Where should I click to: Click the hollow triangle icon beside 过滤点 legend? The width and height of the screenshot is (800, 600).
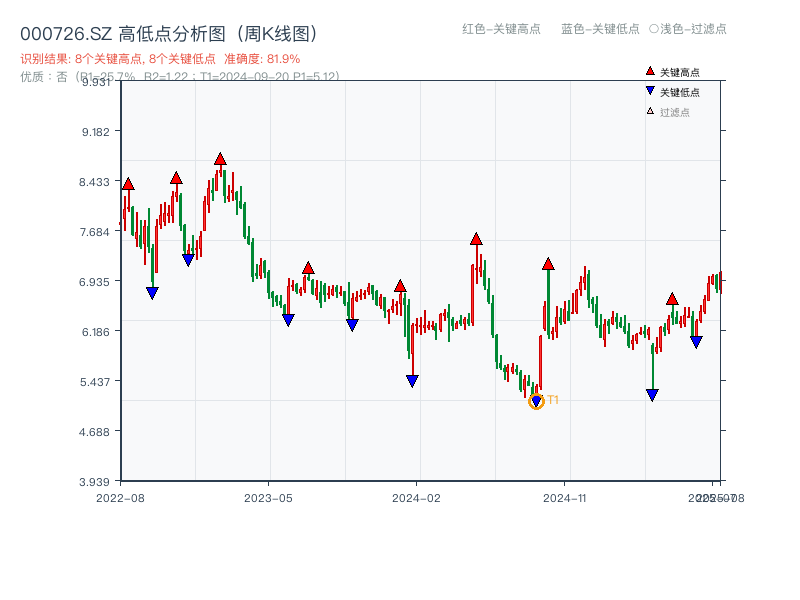pyautogui.click(x=650, y=111)
